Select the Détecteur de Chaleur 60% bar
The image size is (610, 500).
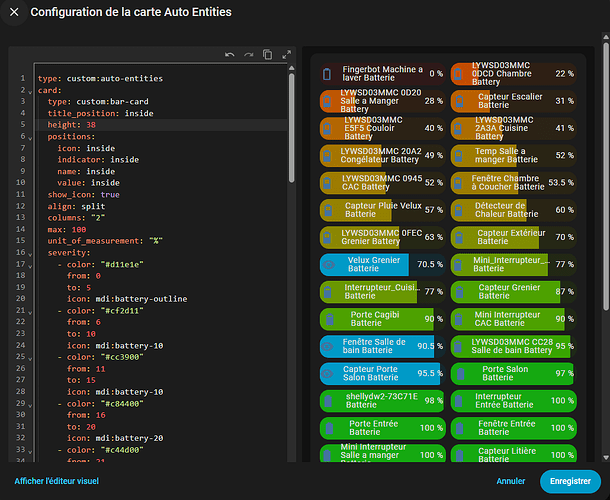pyautogui.click(x=513, y=210)
